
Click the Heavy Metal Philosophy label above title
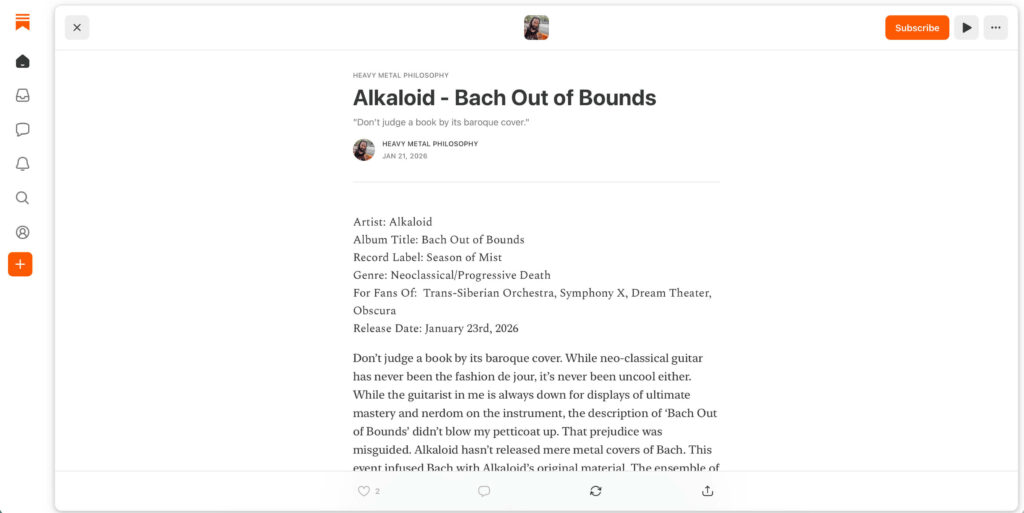(x=400, y=75)
